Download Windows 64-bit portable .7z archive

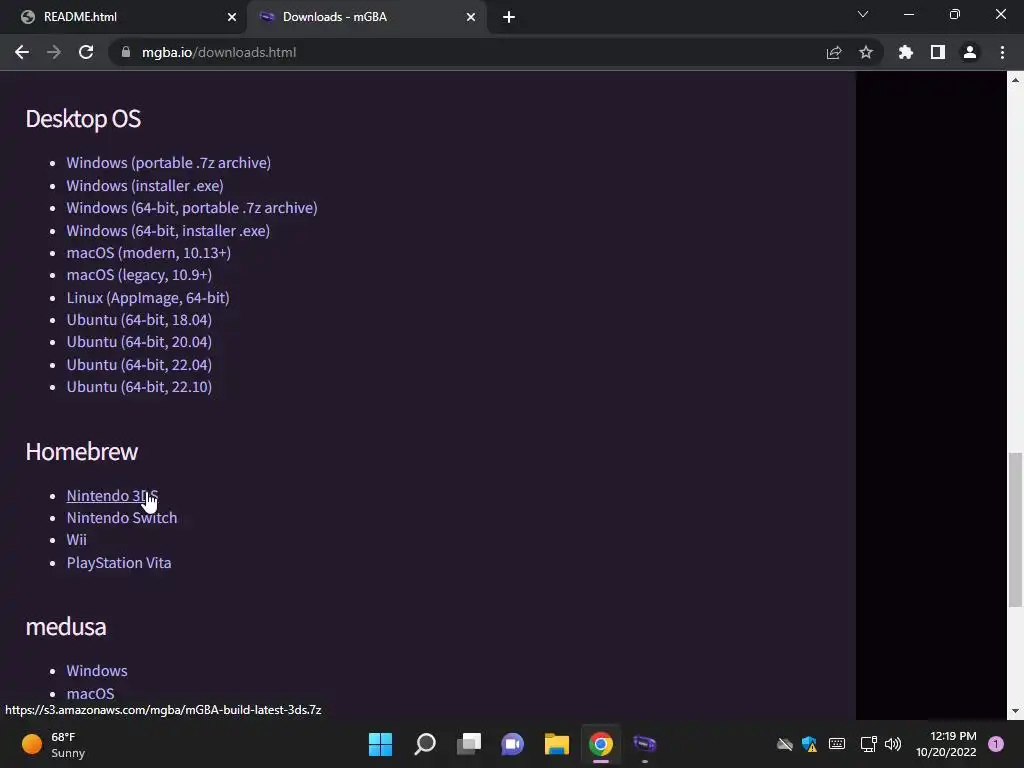point(192,208)
